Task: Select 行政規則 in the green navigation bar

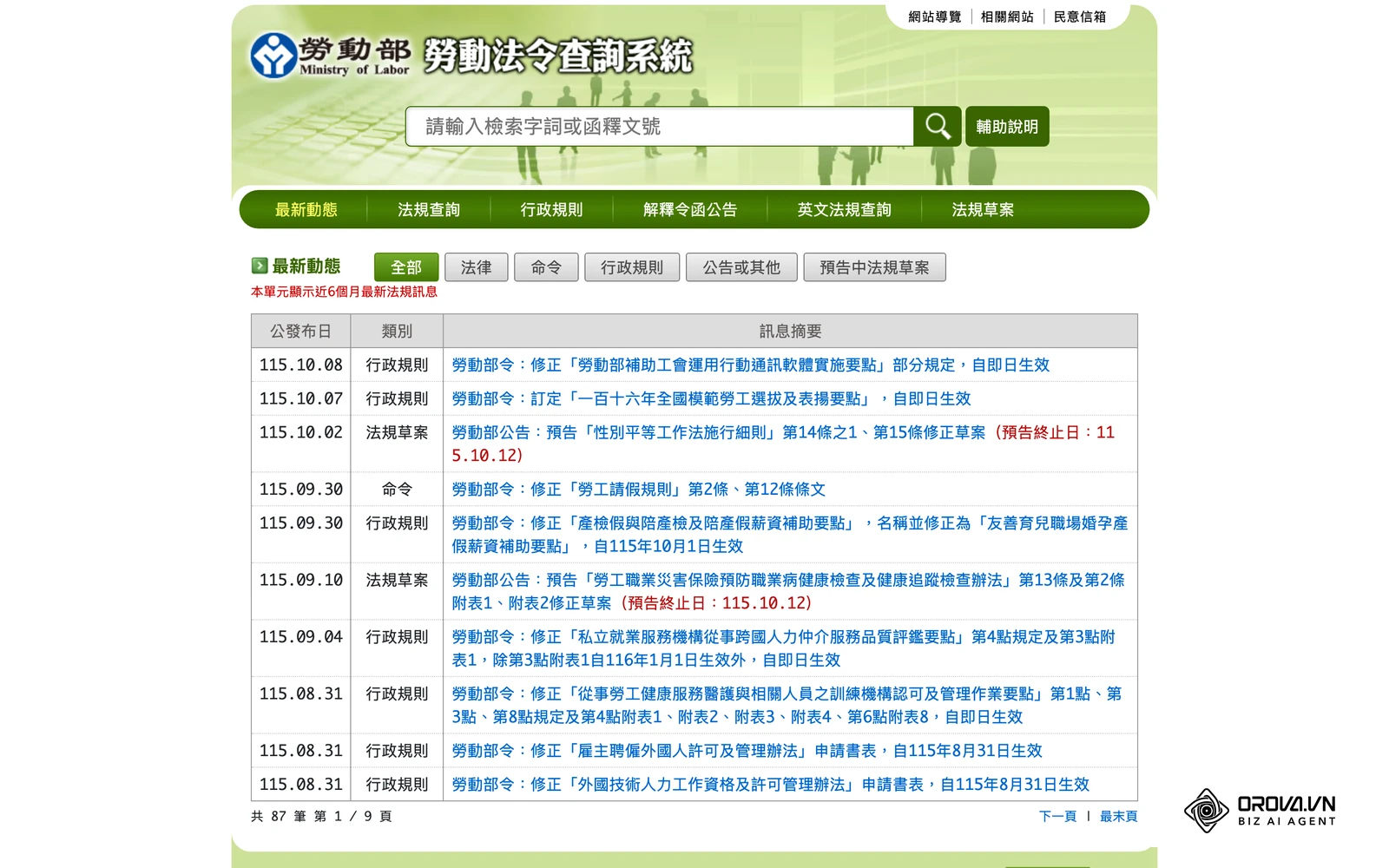Action: click(x=552, y=210)
